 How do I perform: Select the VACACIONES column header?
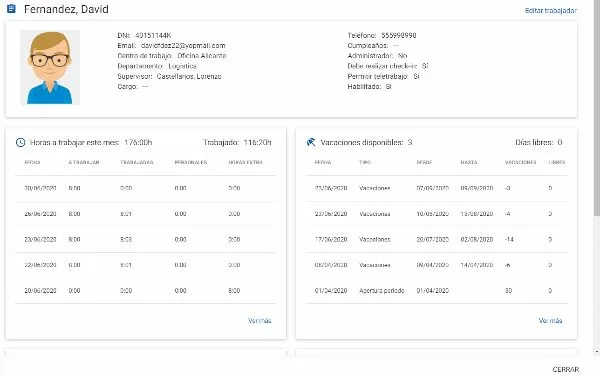[520, 162]
